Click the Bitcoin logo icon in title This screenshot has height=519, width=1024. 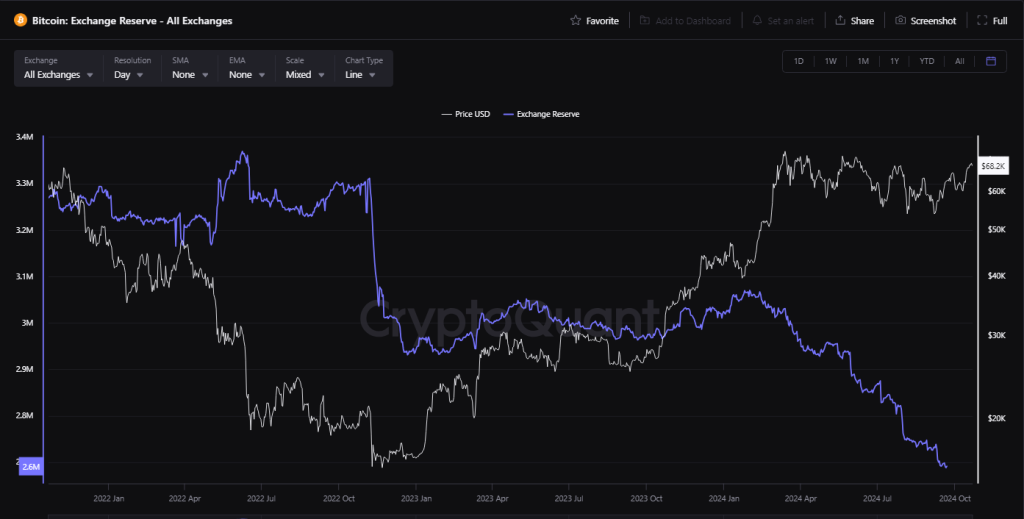click(x=20, y=20)
